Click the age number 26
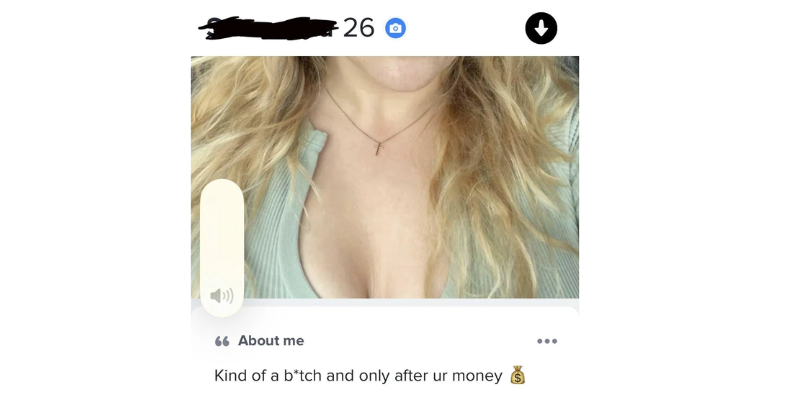Image resolution: width=788 pixels, height=400 pixels. pos(359,28)
